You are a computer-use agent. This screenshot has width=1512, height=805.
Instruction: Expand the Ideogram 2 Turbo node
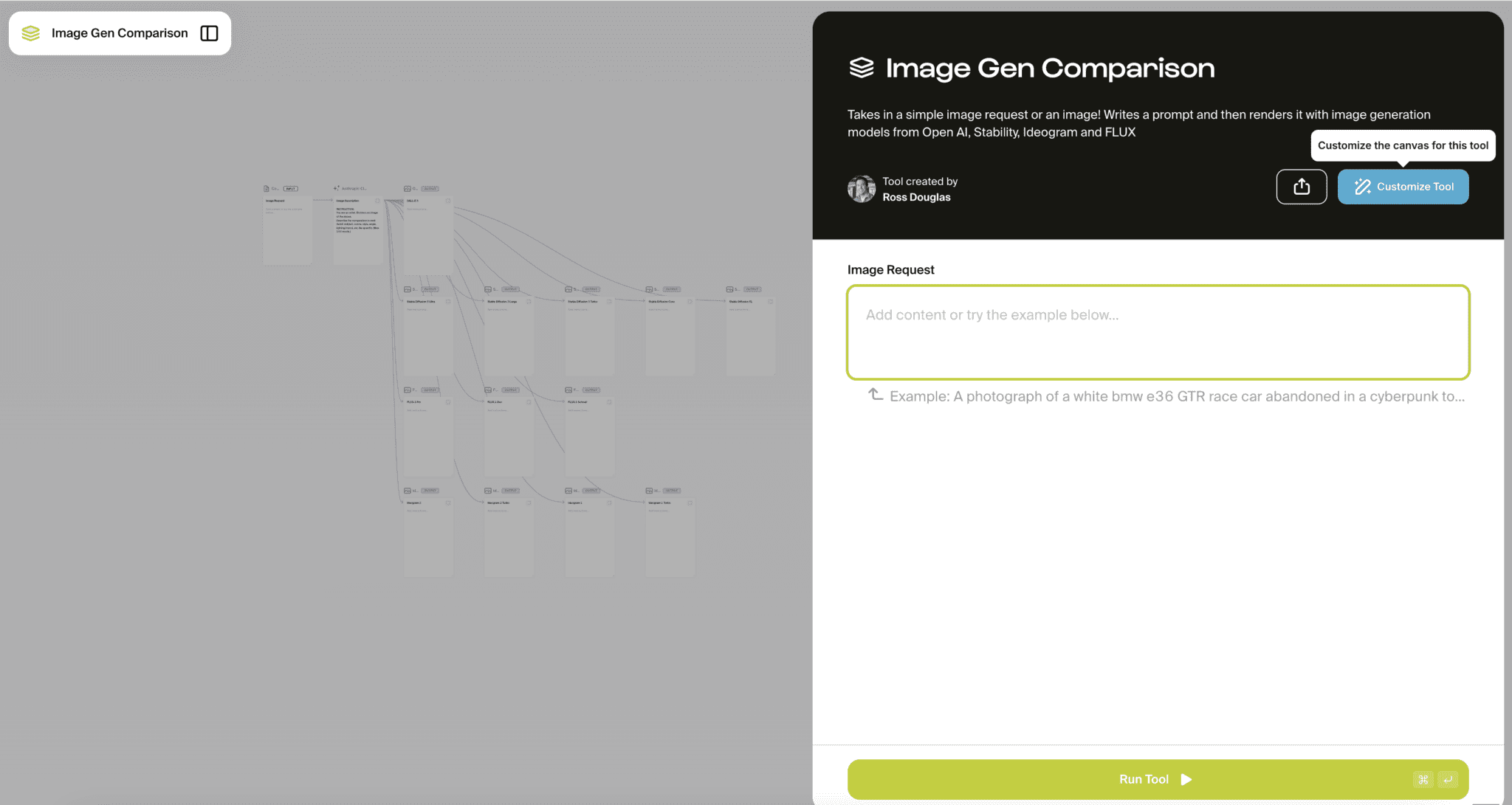point(529,502)
